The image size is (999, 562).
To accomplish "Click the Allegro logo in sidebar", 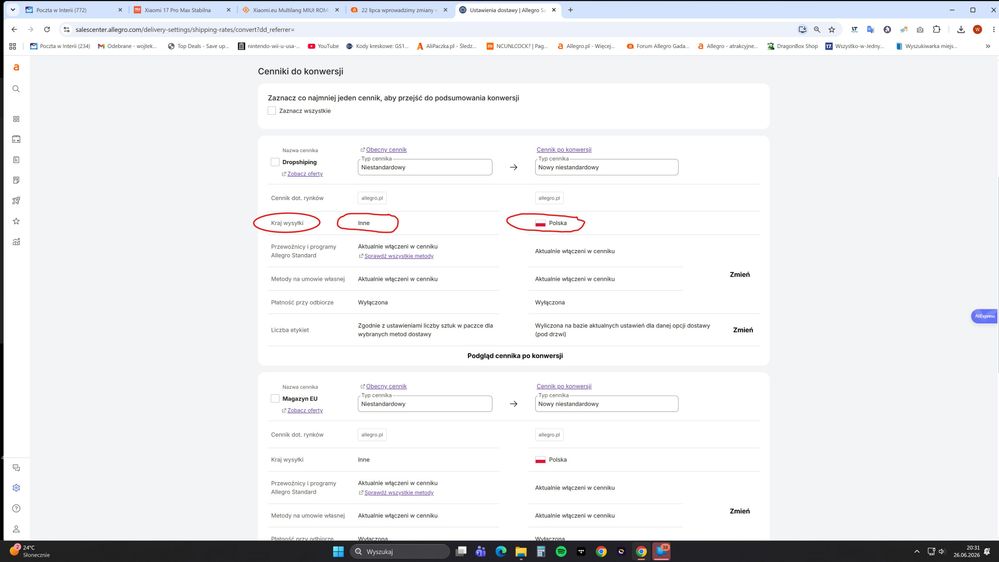I will 16,67.
